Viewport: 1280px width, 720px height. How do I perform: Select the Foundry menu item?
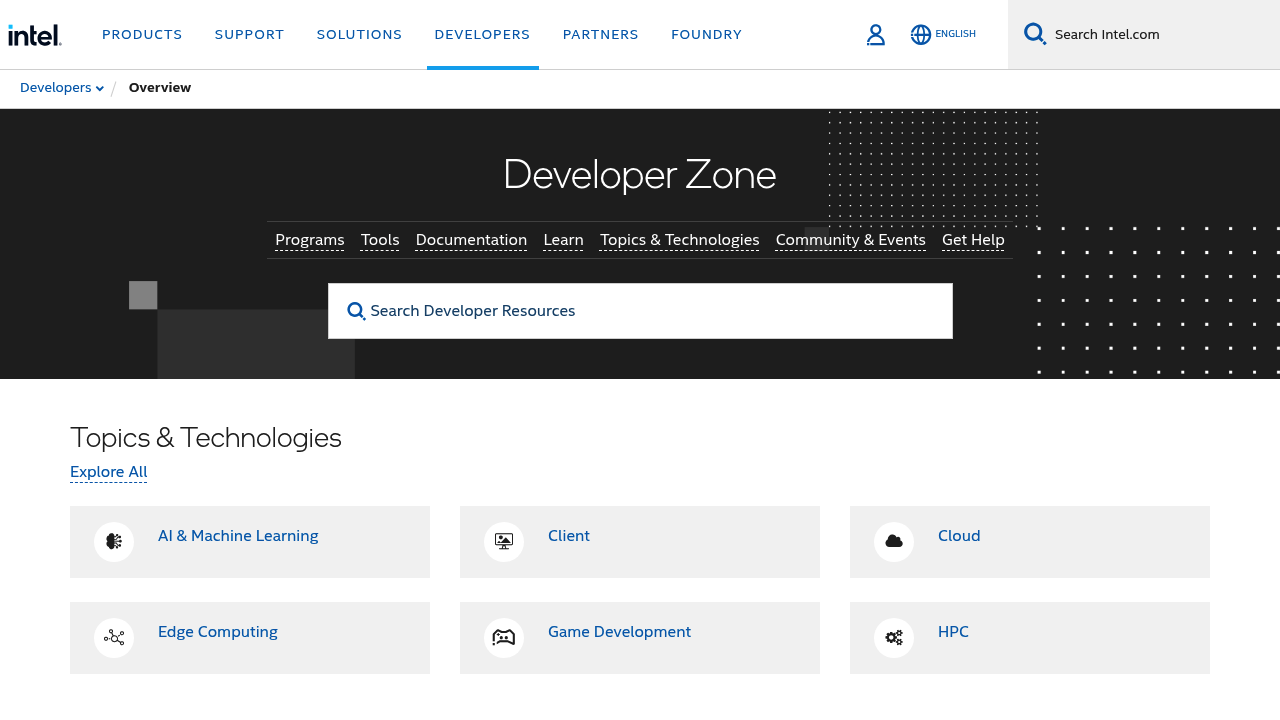[x=706, y=35]
